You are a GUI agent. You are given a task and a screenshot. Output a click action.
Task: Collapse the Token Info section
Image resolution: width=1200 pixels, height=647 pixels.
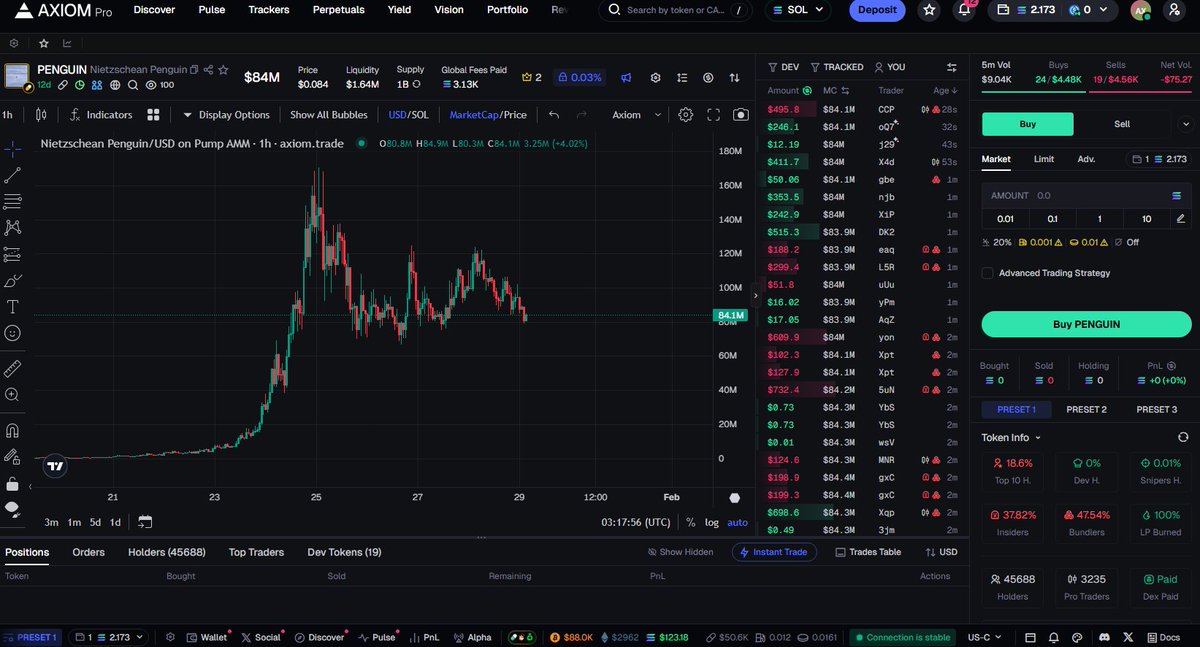click(x=1012, y=437)
